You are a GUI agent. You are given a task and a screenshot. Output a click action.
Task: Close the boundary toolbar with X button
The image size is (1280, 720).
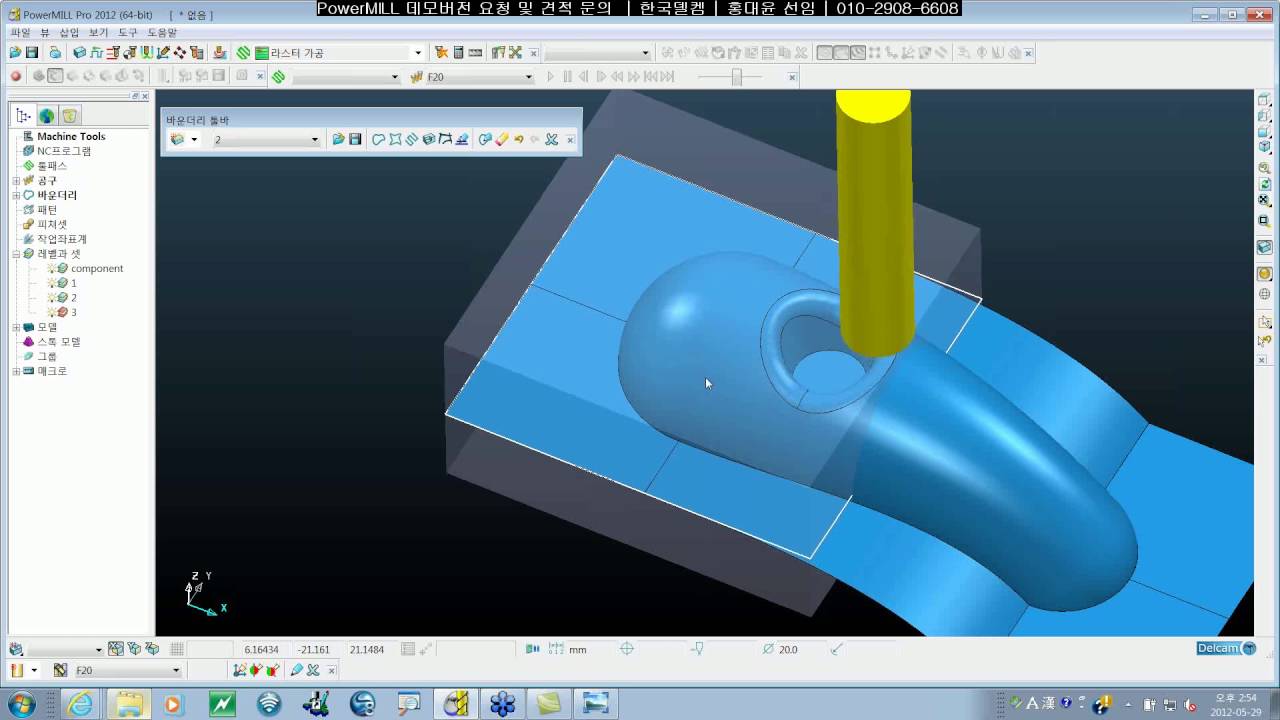570,139
